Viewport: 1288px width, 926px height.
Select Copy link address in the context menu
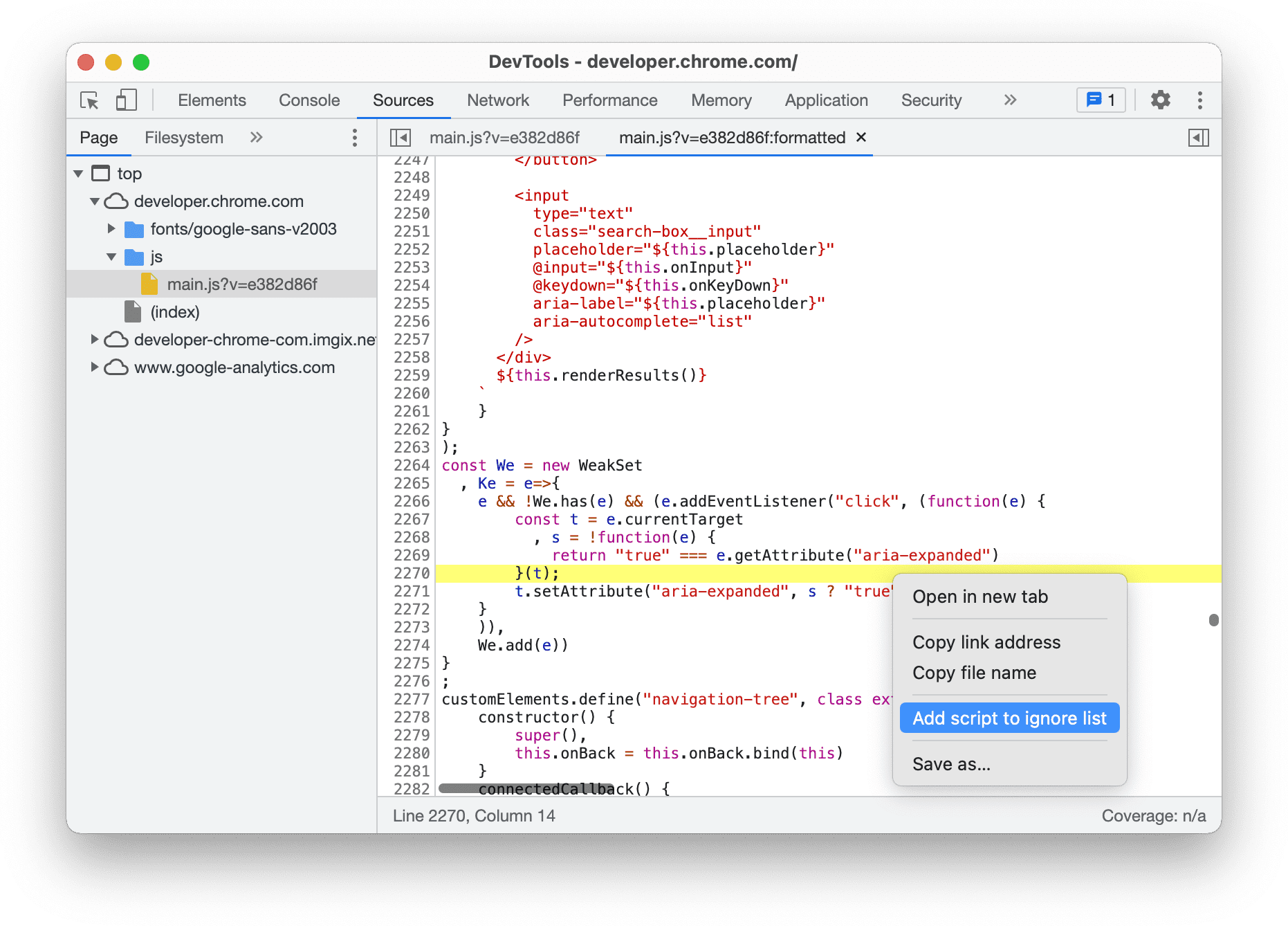click(x=986, y=642)
